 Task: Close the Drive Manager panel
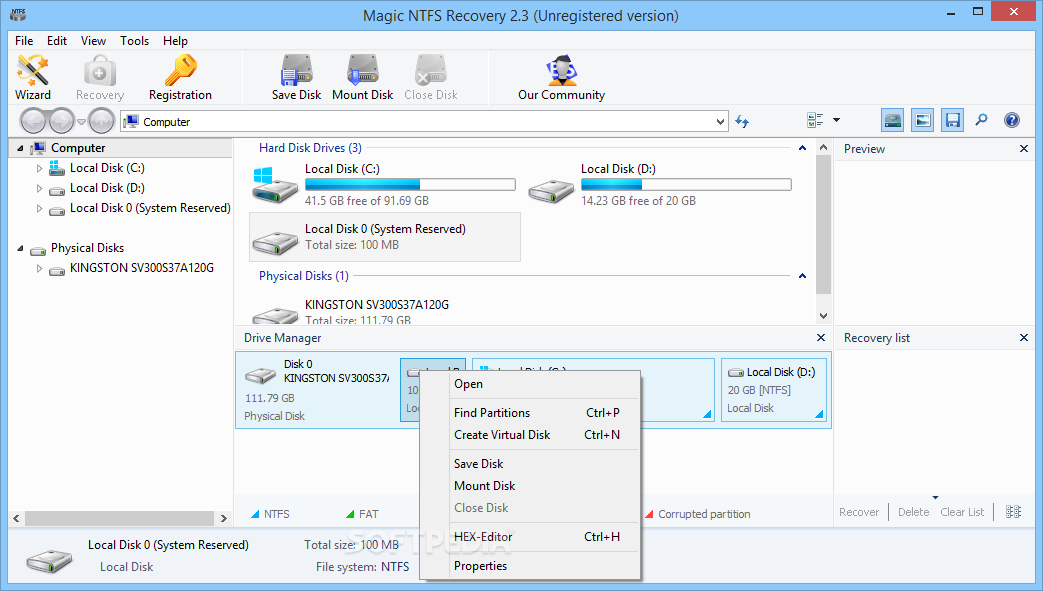click(821, 337)
